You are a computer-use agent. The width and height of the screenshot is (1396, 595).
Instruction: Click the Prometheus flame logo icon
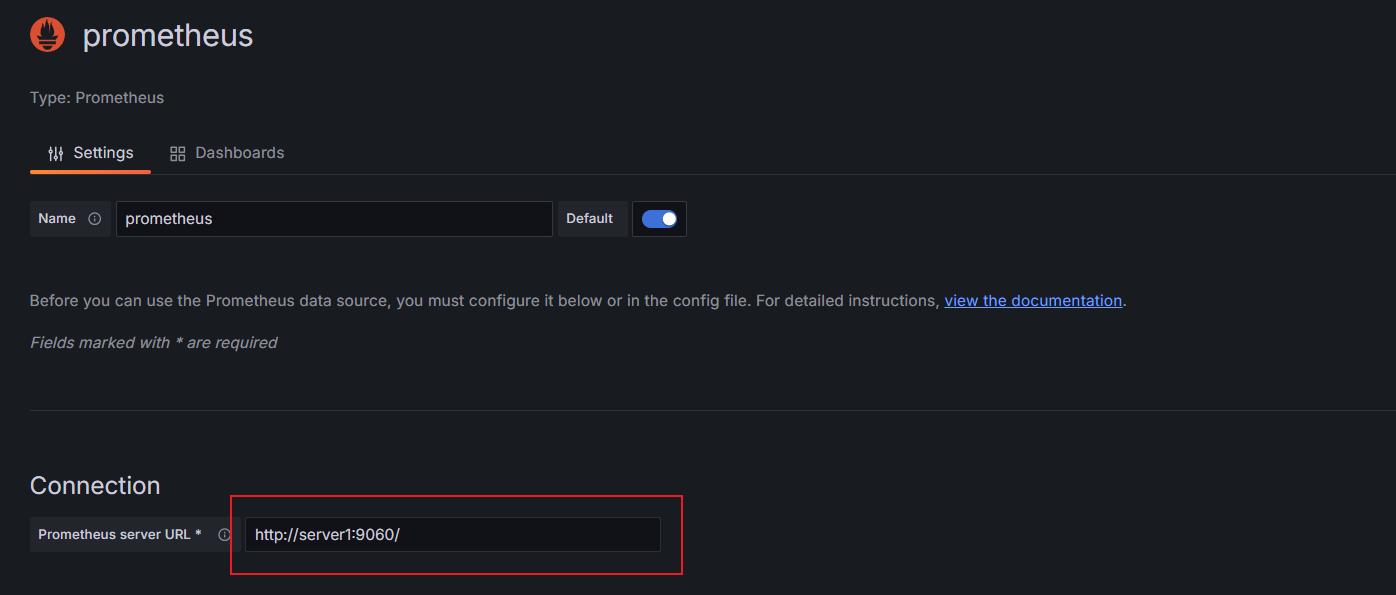pos(47,35)
